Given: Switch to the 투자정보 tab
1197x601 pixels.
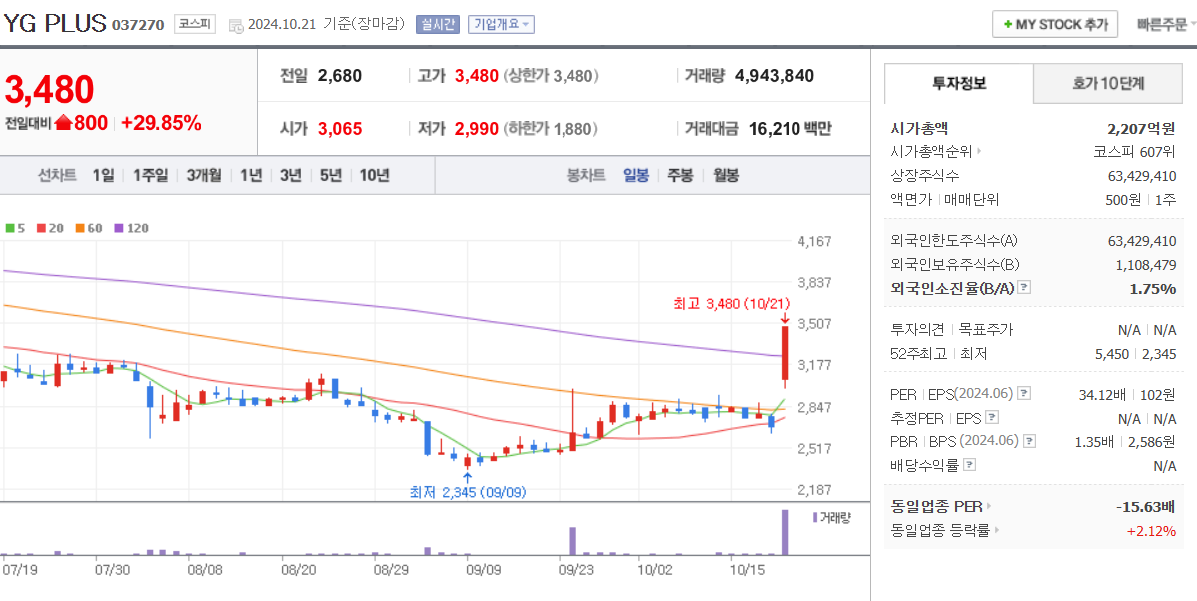Looking at the screenshot, I should tap(959, 83).
